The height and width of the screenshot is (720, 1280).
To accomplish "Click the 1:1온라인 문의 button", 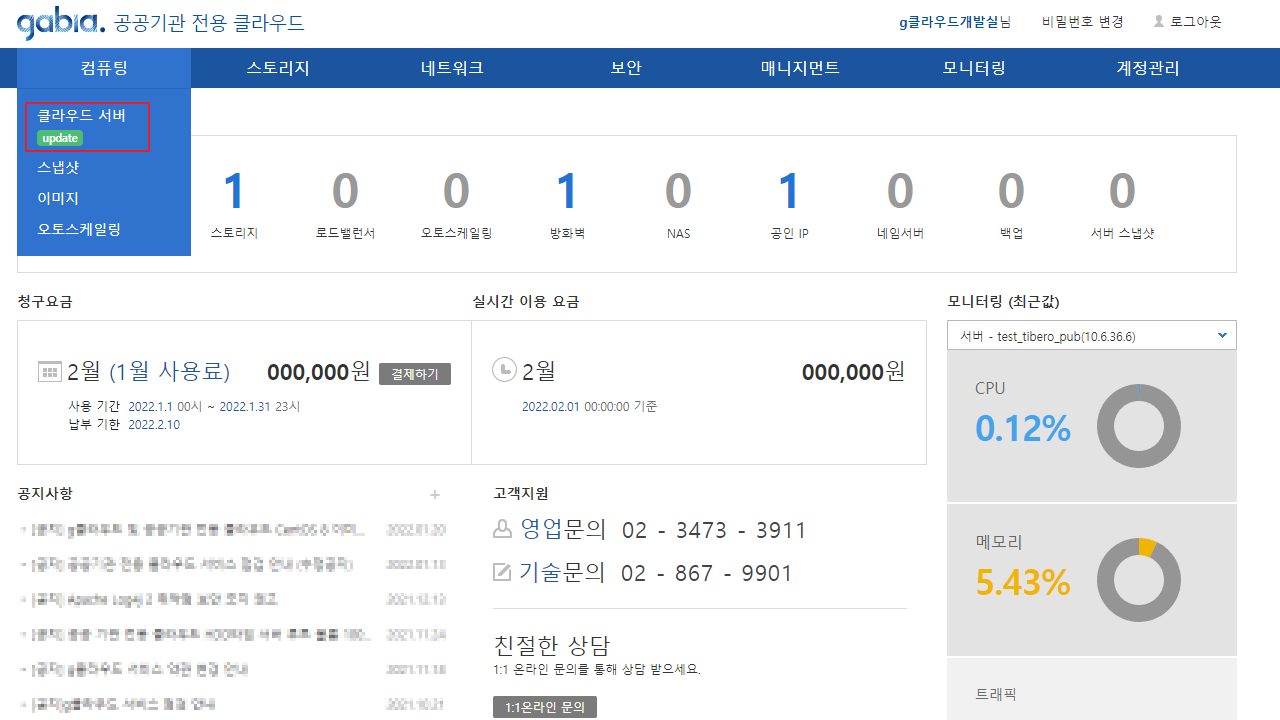I will click(x=544, y=708).
